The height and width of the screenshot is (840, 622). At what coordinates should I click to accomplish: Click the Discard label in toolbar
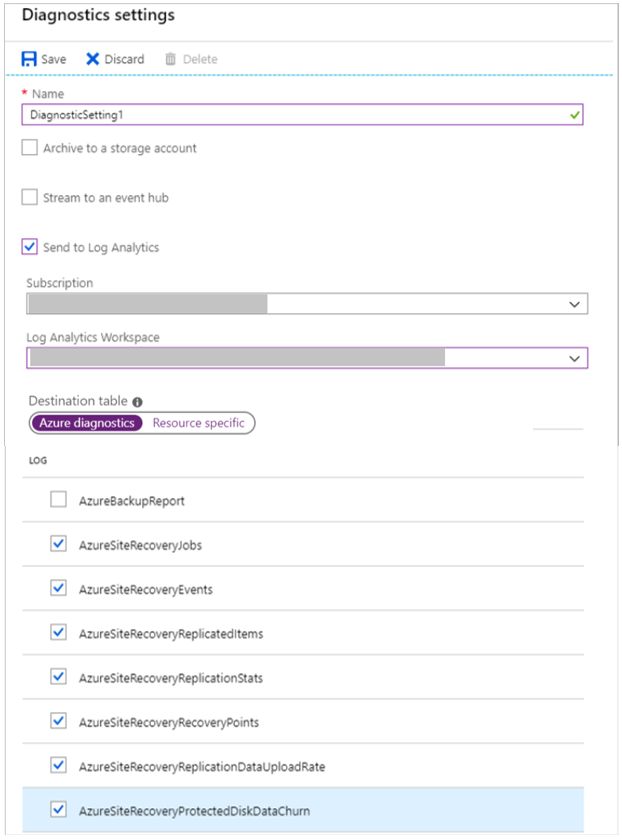(x=124, y=59)
